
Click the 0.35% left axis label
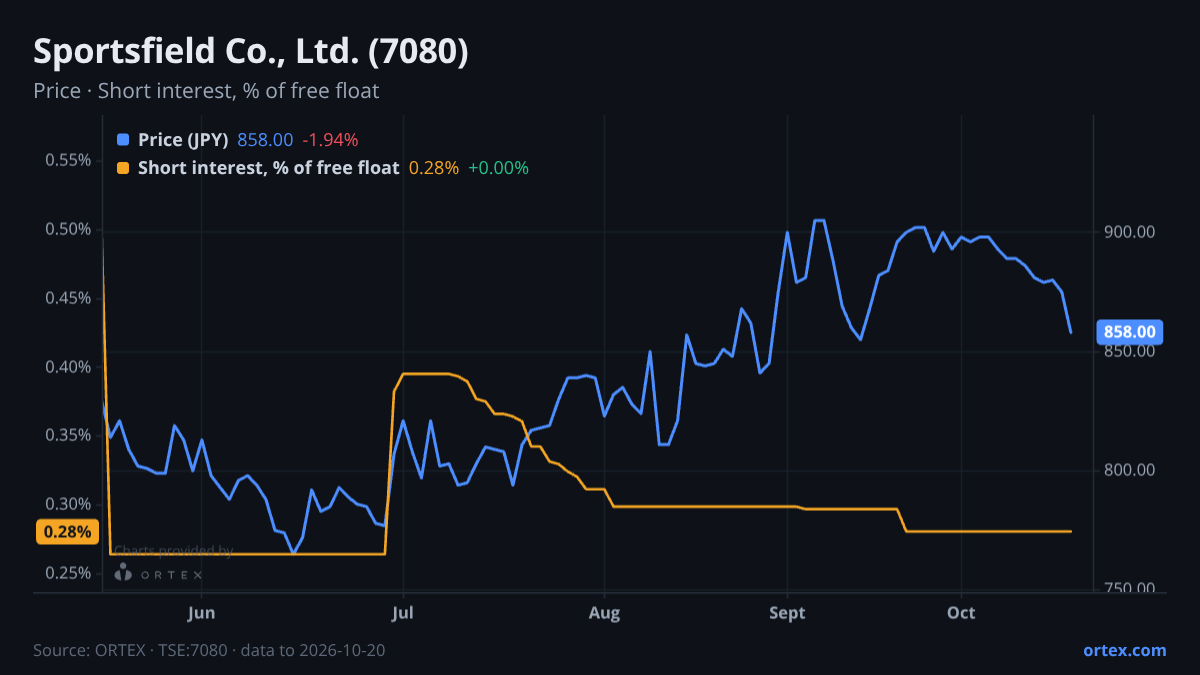[x=68, y=435]
